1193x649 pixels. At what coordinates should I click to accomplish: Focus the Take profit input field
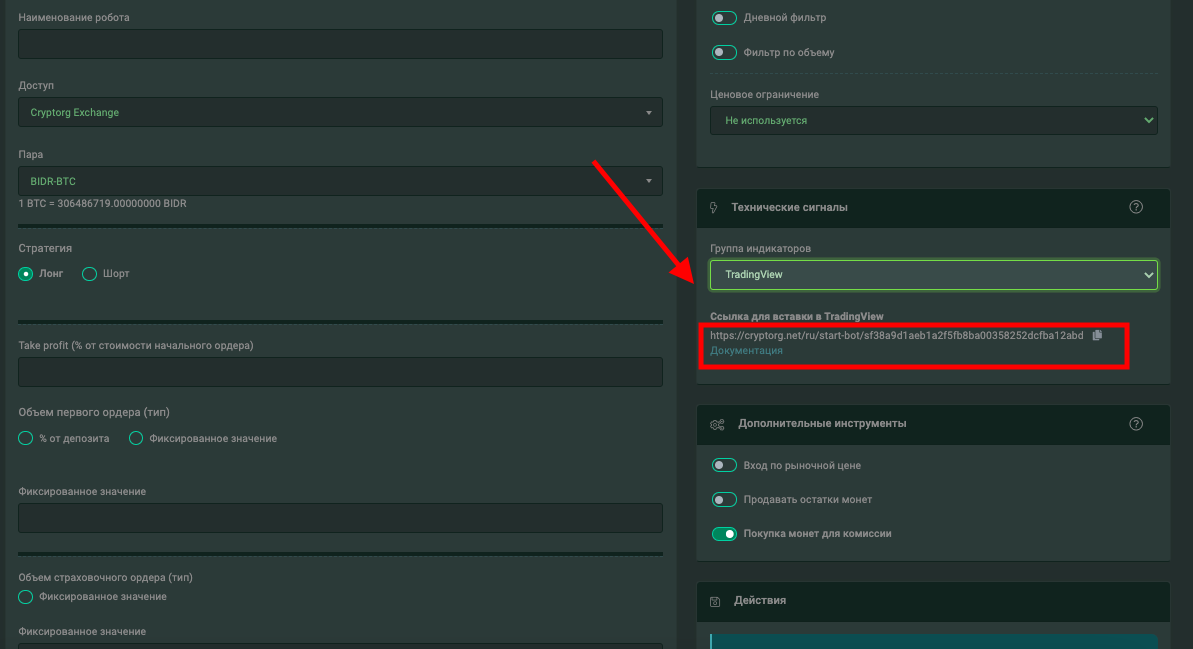pyautogui.click(x=340, y=372)
